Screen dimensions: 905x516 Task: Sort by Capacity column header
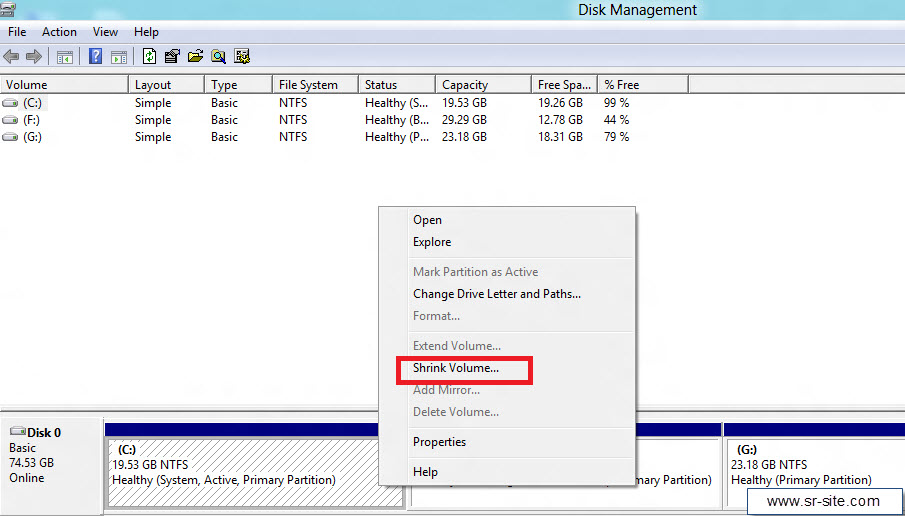tap(483, 85)
